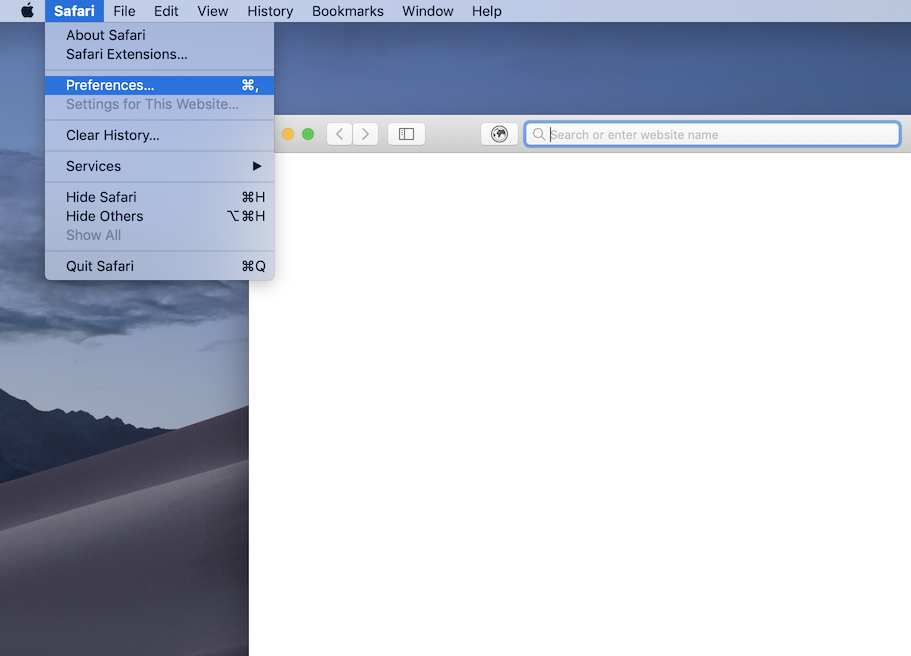Open the History menu
Viewport: 911px width, 656px height.
pos(270,11)
